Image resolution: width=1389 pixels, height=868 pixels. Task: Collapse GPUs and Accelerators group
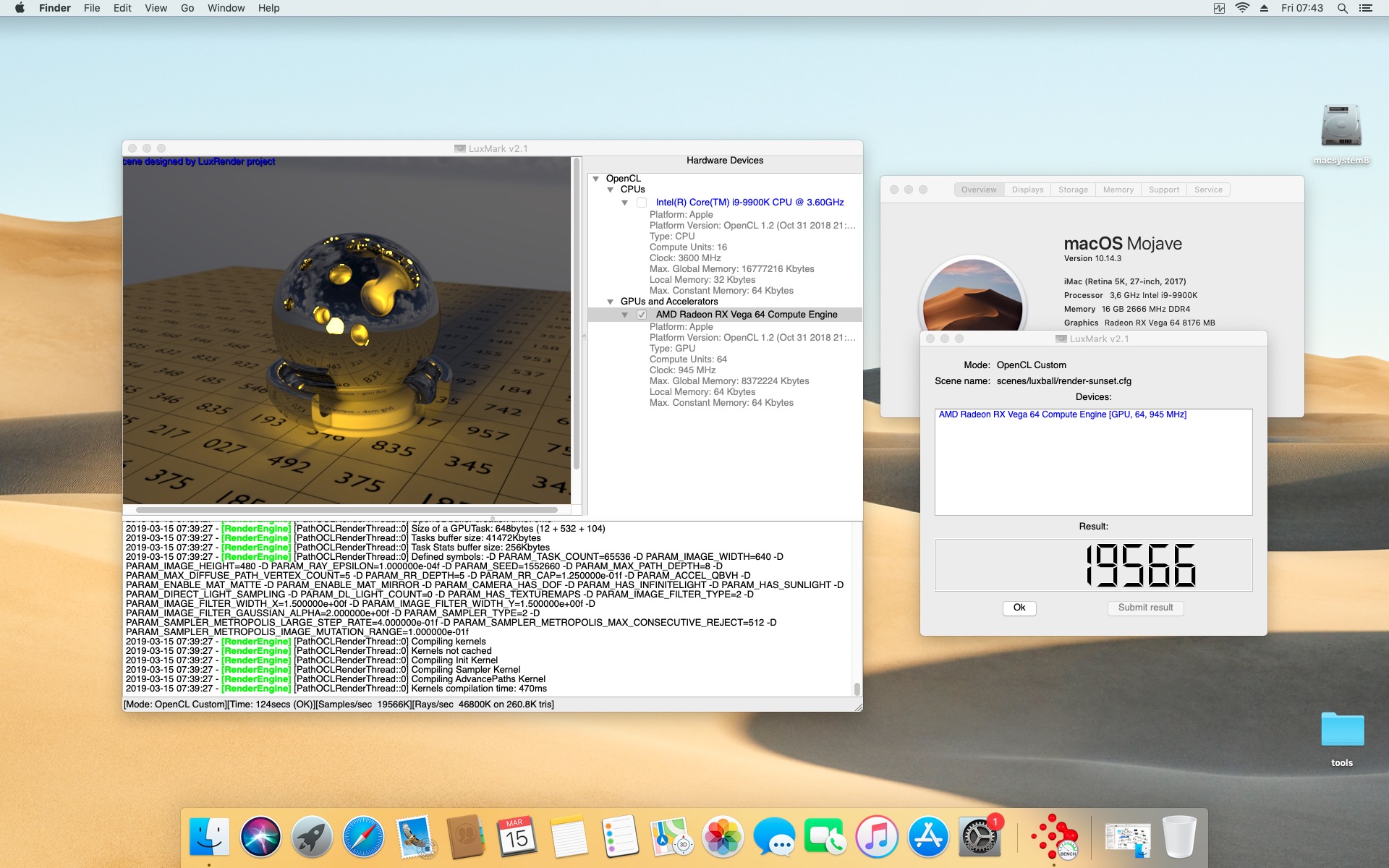[611, 302]
